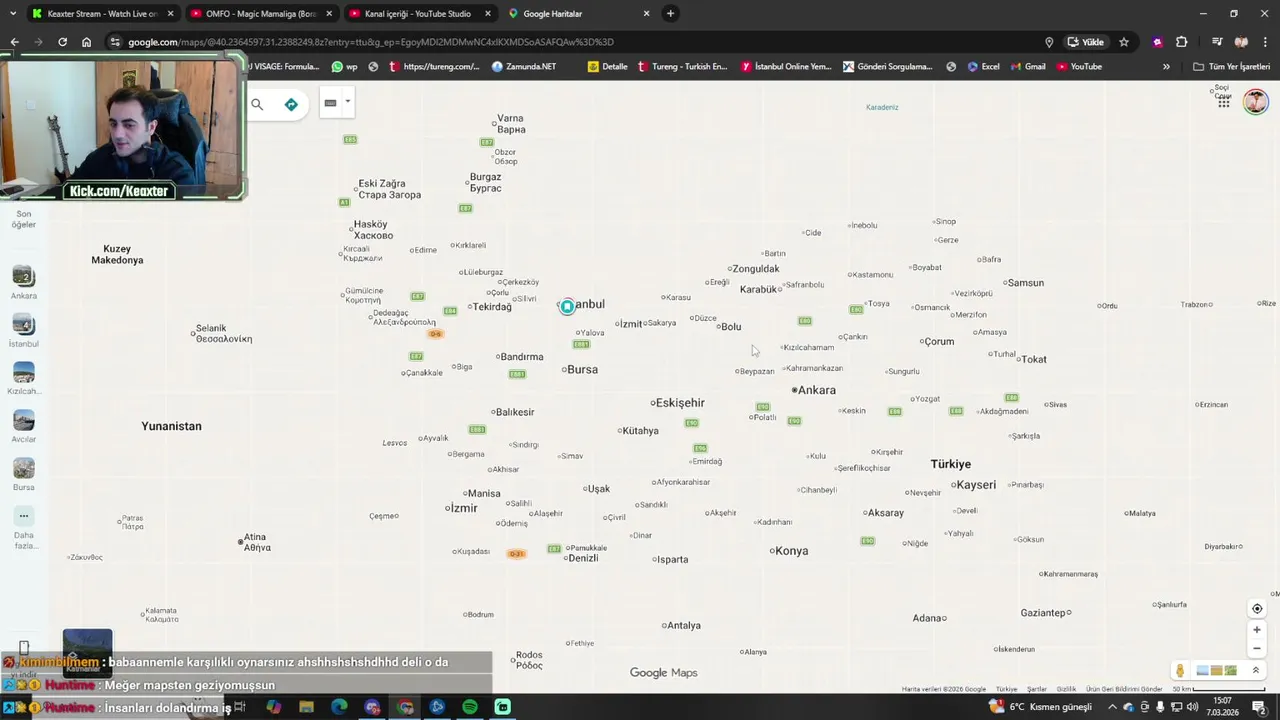Viewport: 1280px width, 720px height.
Task: Open the keyboard input tools dropdown arrow
Action: click(348, 102)
